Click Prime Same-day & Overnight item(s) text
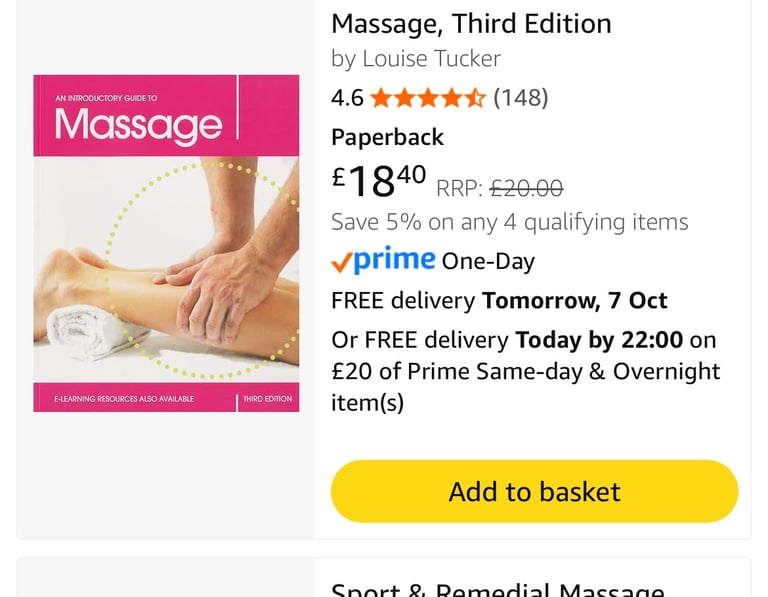Image resolution: width=768 pixels, height=597 pixels. pos(526,387)
